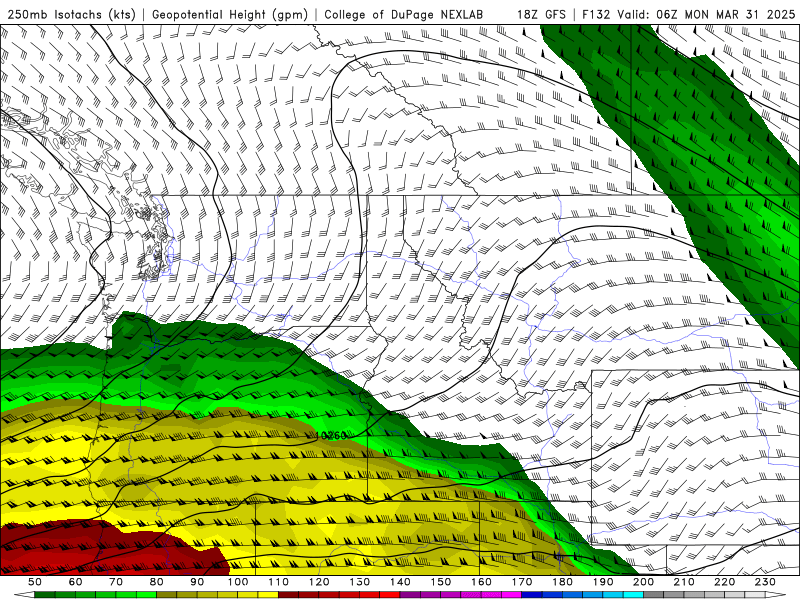Click the legend value '60'
Image resolution: width=800 pixels, height=600 pixels.
(x=75, y=582)
